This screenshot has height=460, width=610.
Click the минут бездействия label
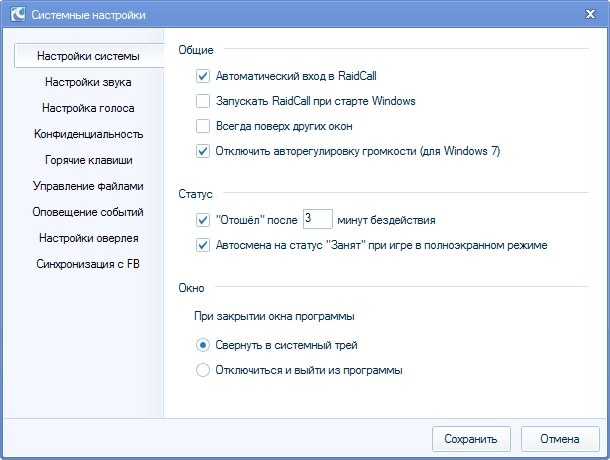tap(386, 220)
